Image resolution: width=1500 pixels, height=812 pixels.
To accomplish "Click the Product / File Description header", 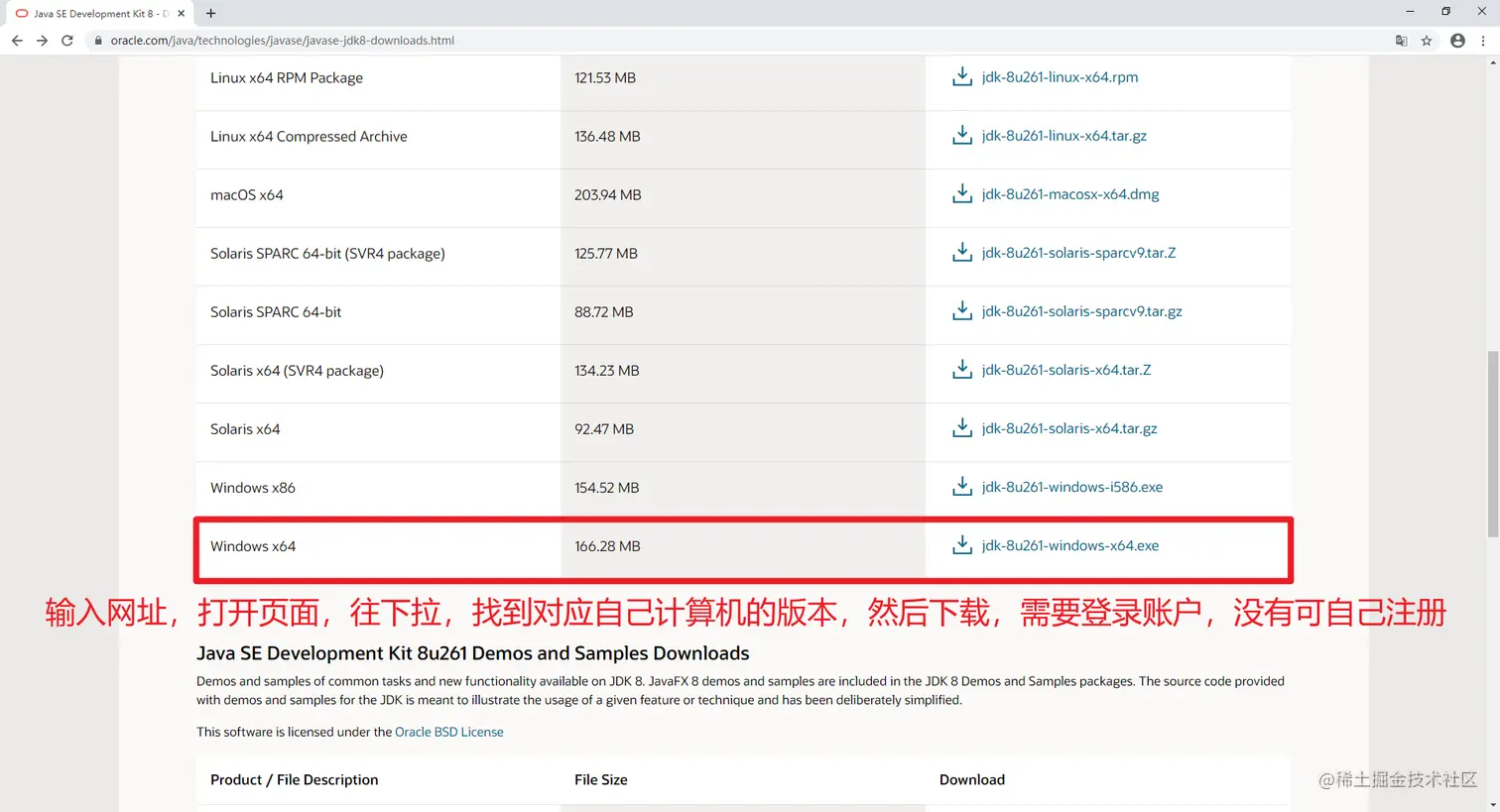I will click(x=294, y=780).
